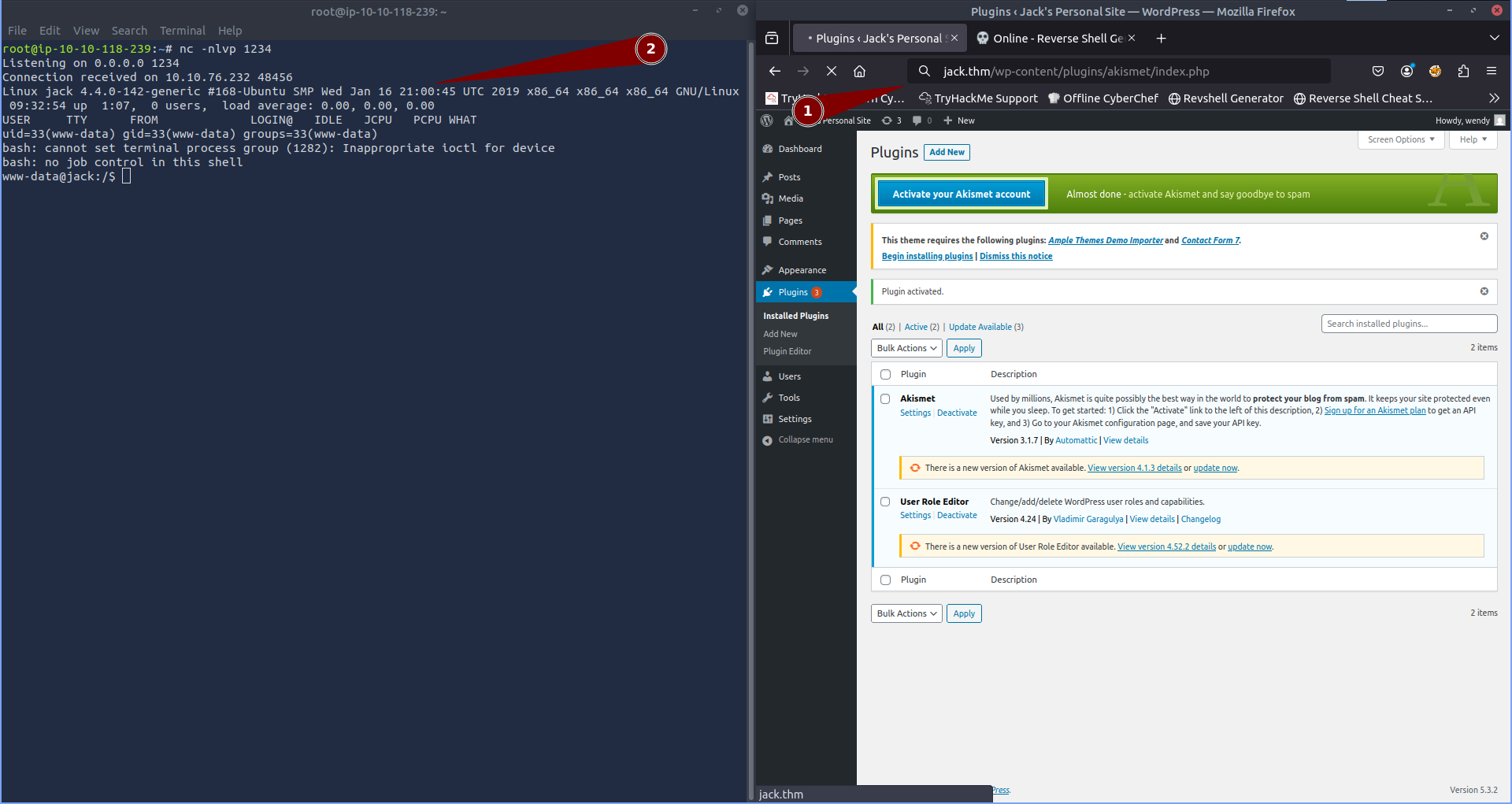1512x804 pixels.
Task: Open Plugin Editor submenu link
Action: click(787, 351)
